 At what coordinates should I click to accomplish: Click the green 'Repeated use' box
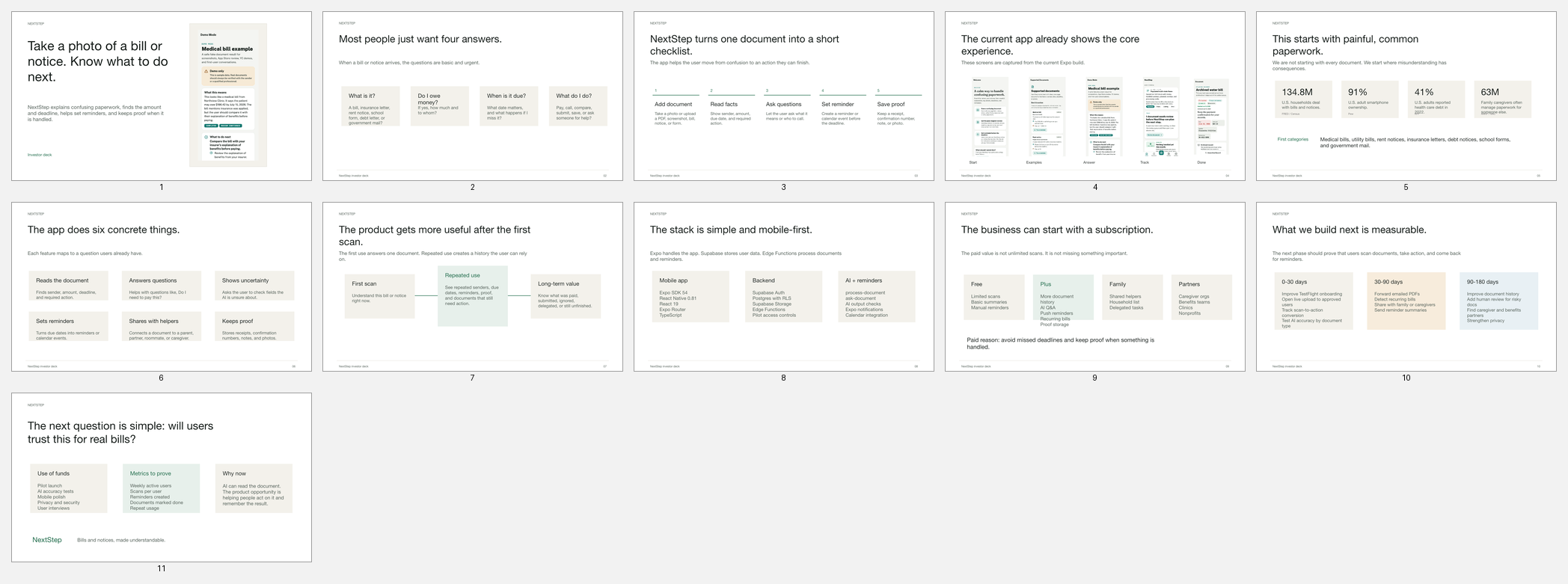click(x=473, y=296)
